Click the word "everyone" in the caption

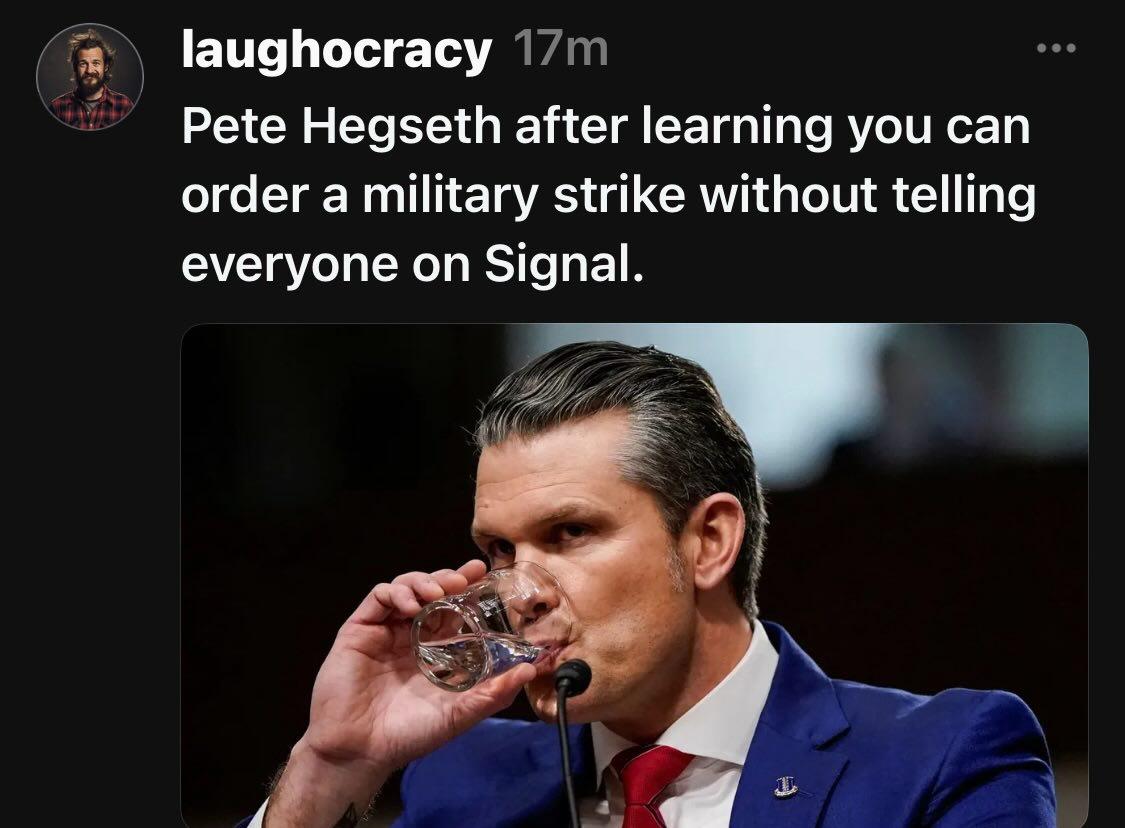288,265
